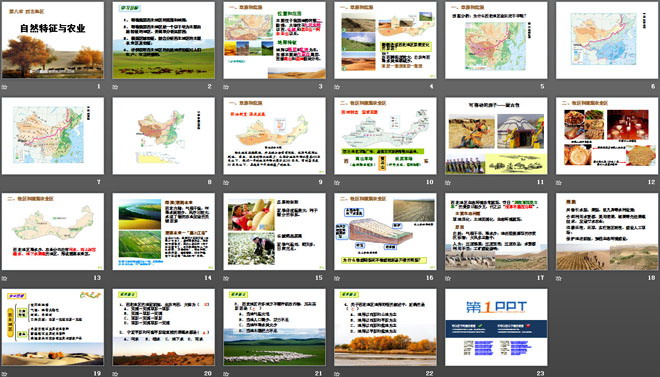Pick slide 20 quiz with red hills
Screen dimensions: 660x377
click(x=163, y=327)
